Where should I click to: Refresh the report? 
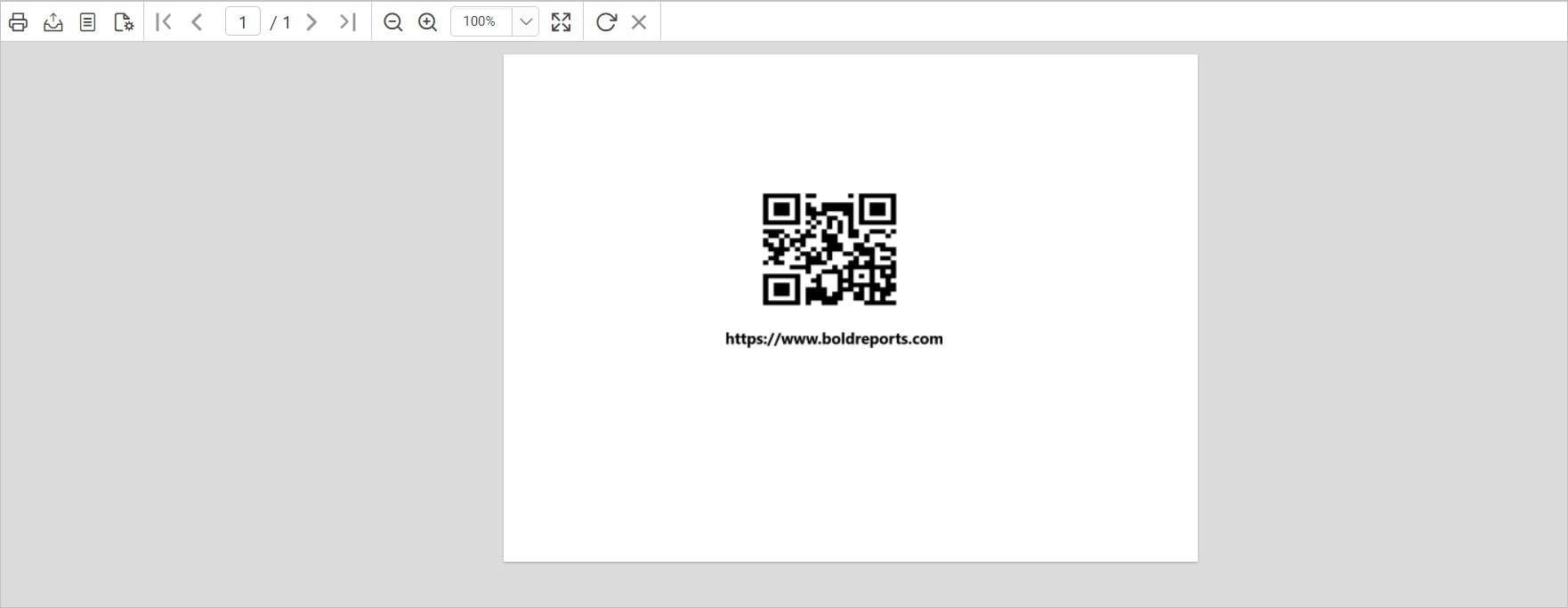pyautogui.click(x=606, y=22)
